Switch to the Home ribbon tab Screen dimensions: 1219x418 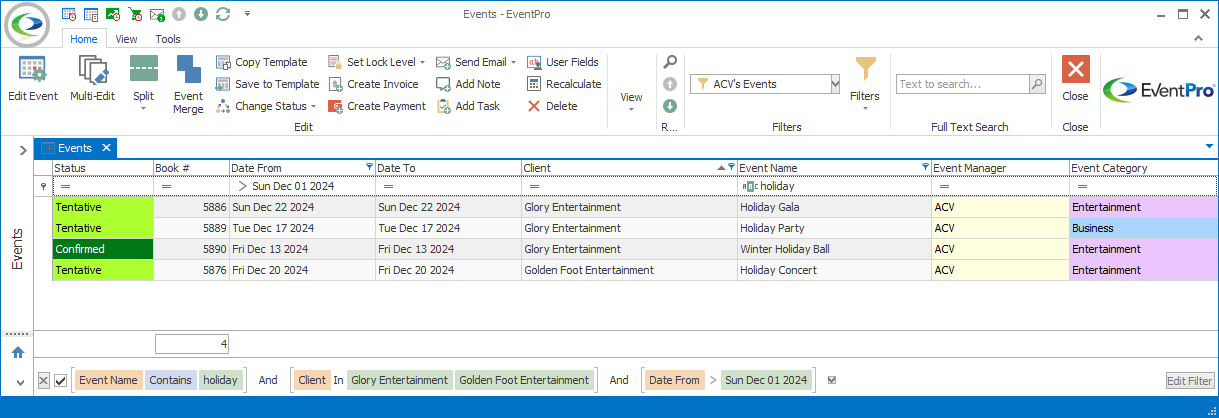click(x=84, y=39)
